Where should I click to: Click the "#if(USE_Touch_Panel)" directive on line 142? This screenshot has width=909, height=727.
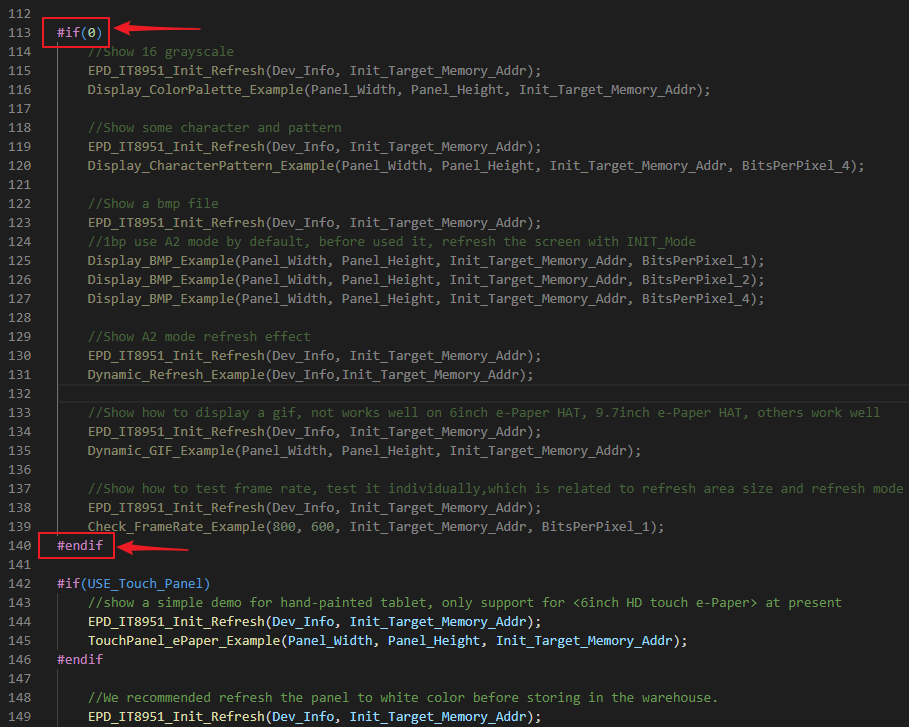133,583
